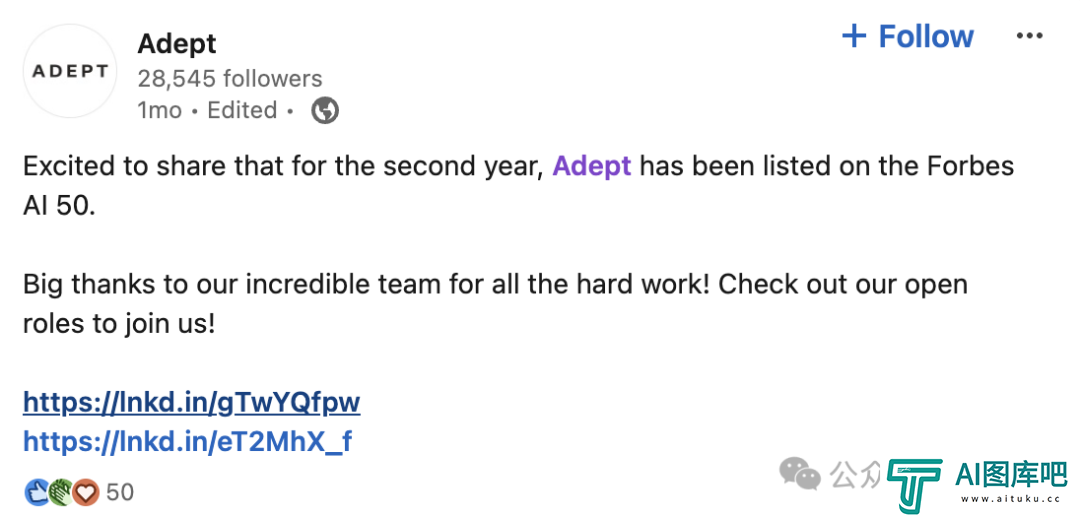Image resolution: width=1080 pixels, height=518 pixels.
Task: Click the plus sign beside Follow
Action: [854, 36]
